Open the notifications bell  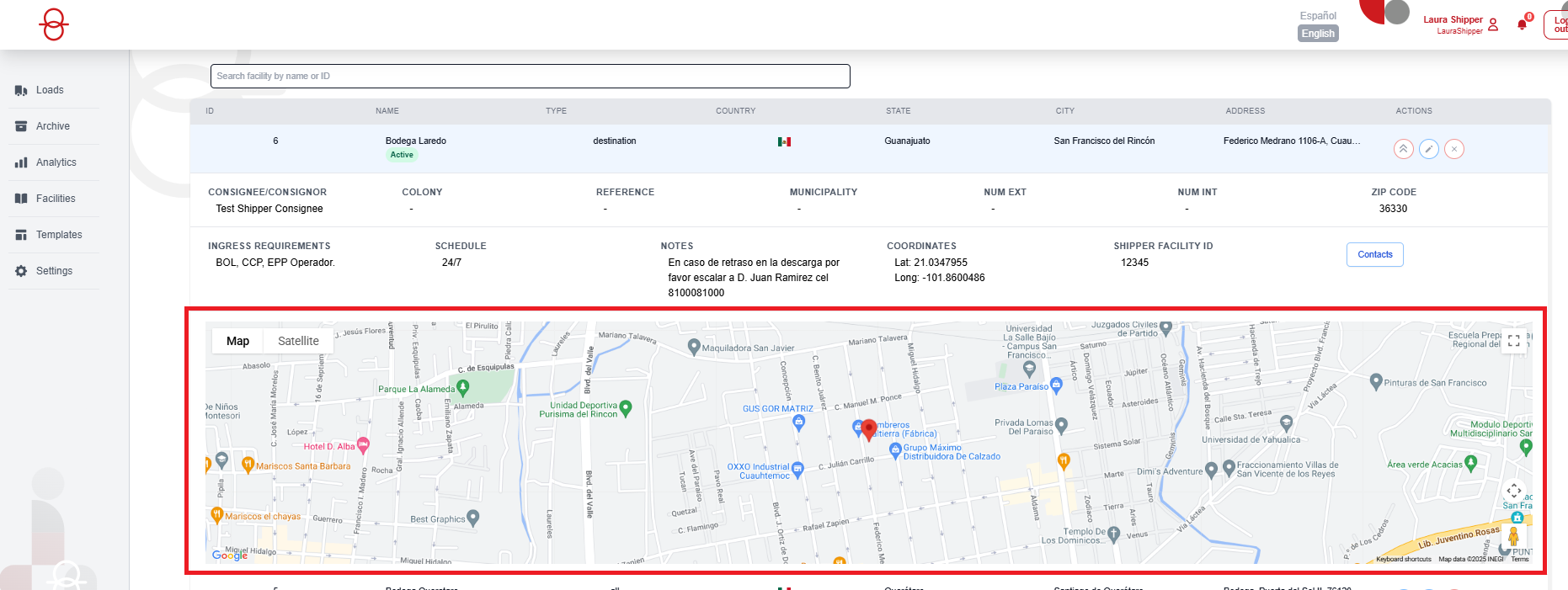pos(1522,24)
